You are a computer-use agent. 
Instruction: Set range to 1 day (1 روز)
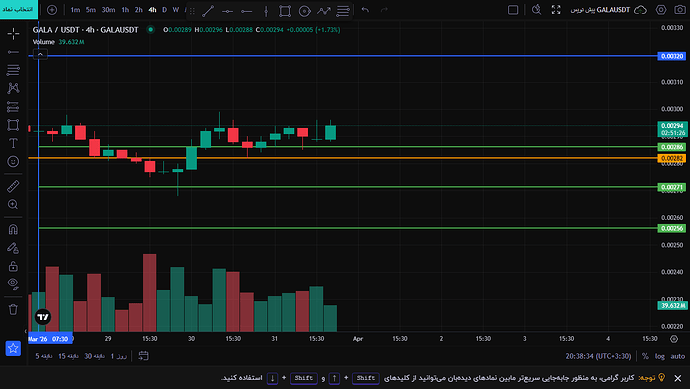[x=119, y=356]
